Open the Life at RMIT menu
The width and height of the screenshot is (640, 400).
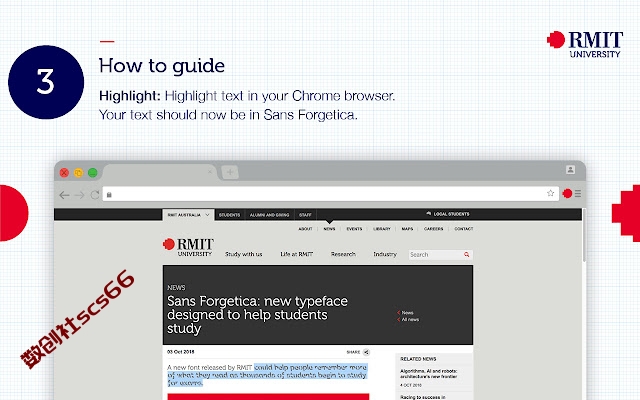pos(296,254)
